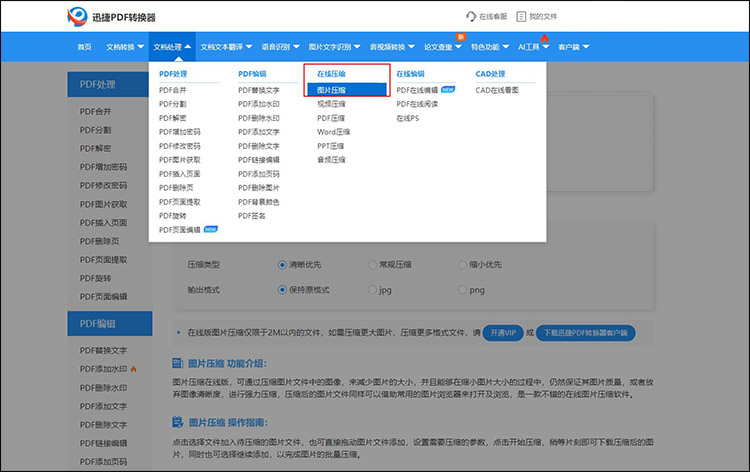Click the PDF处理 sidebar section header

pyautogui.click(x=110, y=85)
